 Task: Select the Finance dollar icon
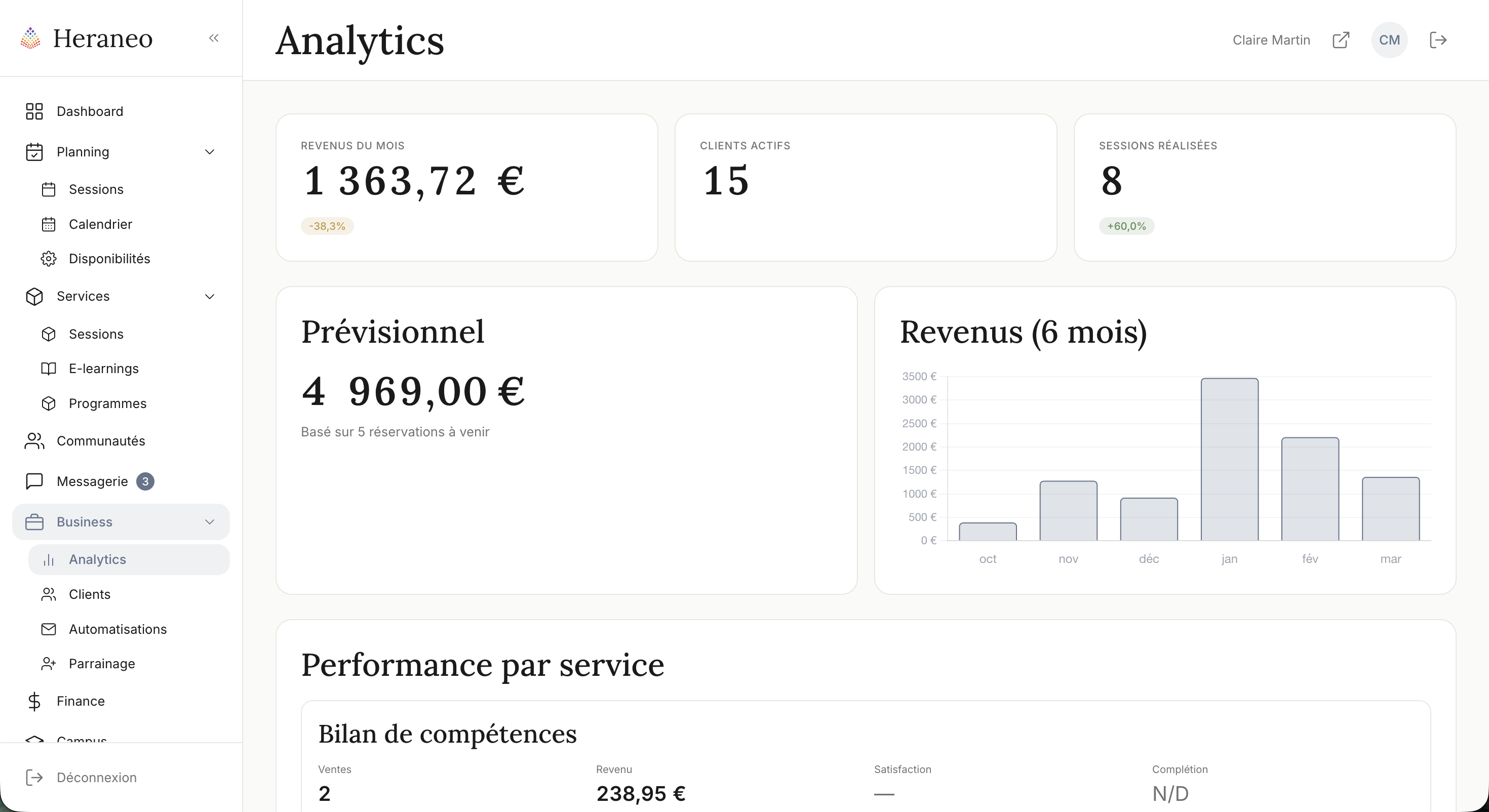34,701
